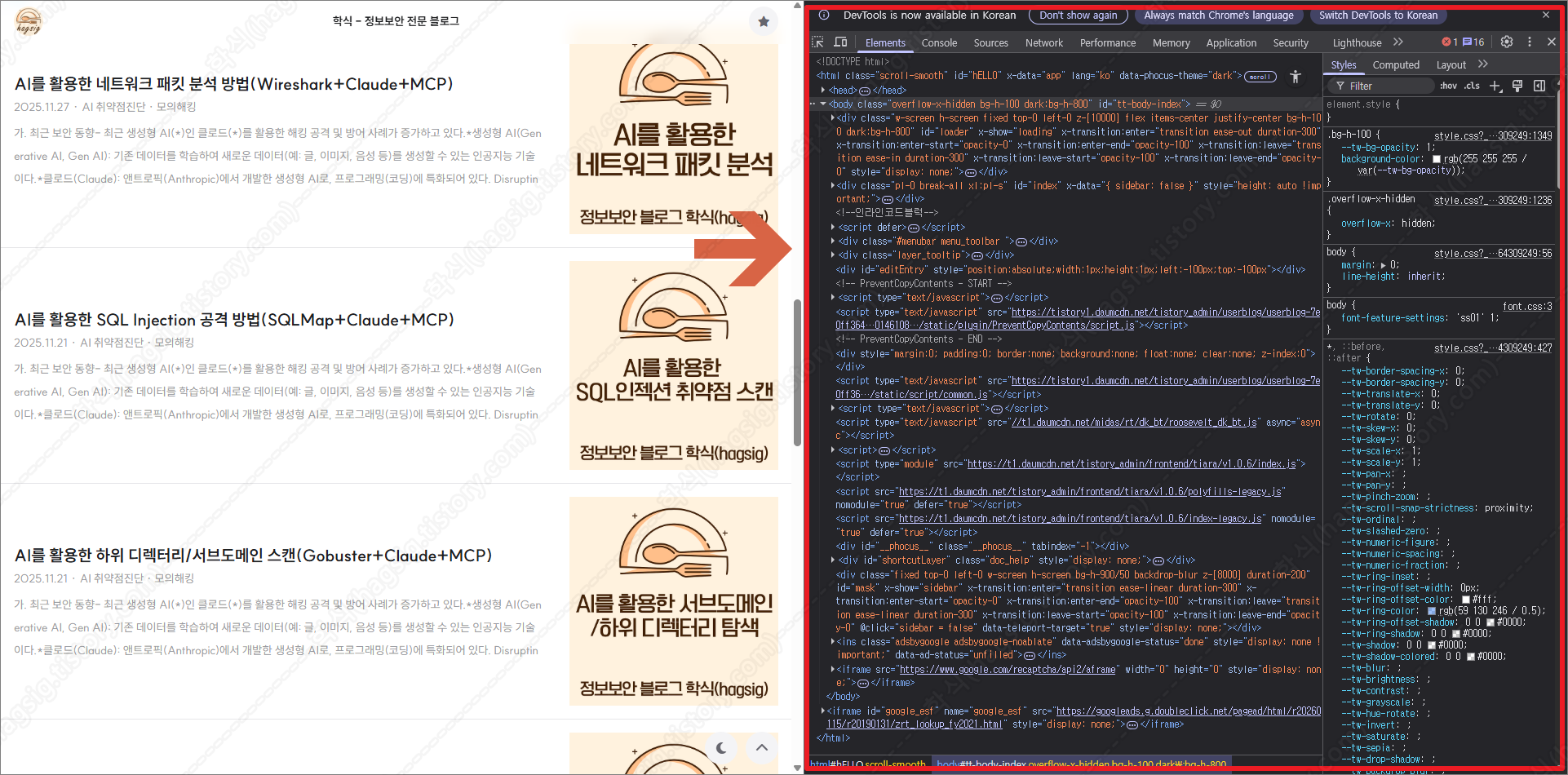Show more Styles sidebar tabs chevron
Screen dimensions: 1568x775
pyautogui.click(x=1482, y=64)
